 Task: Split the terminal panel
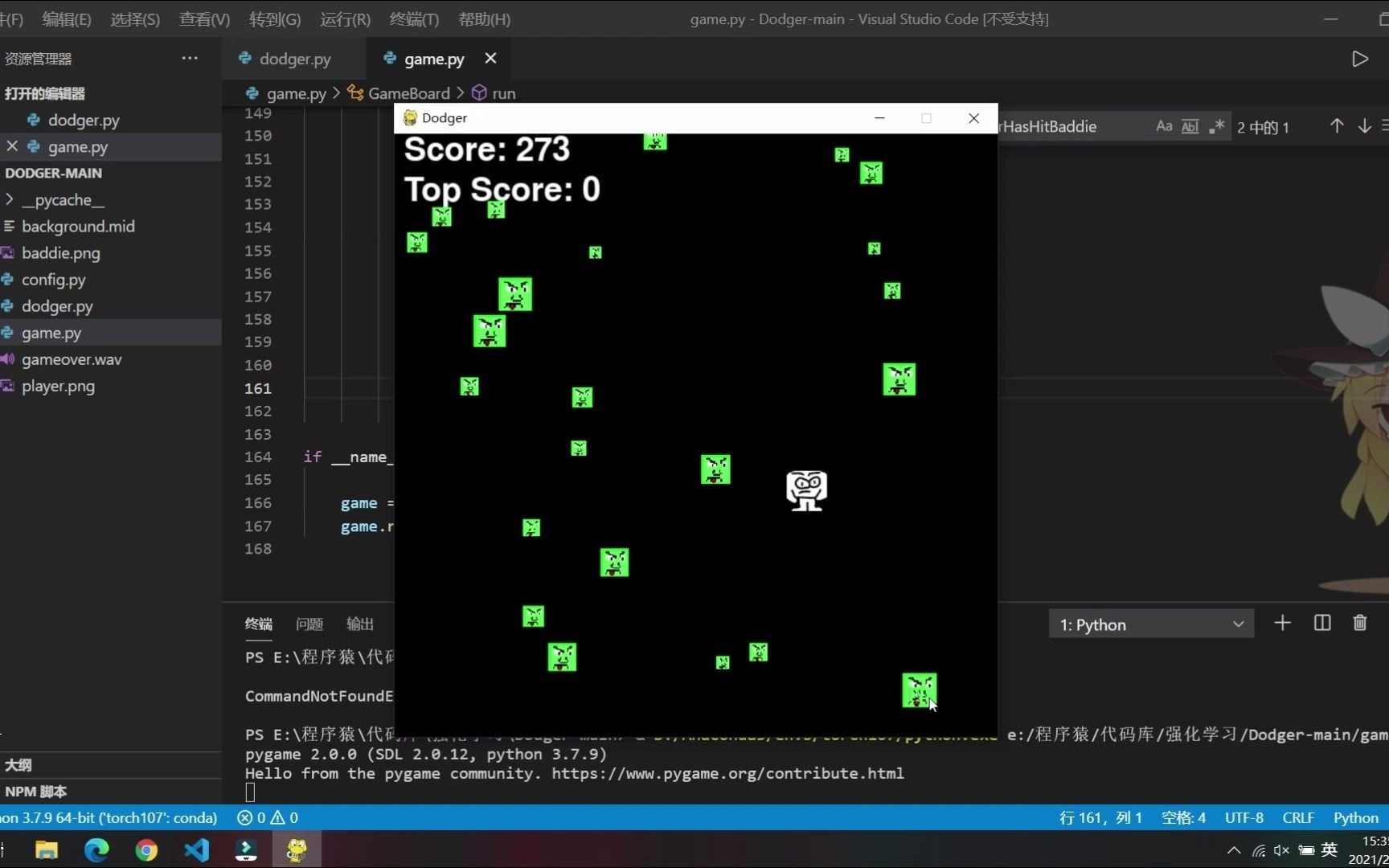(x=1322, y=623)
